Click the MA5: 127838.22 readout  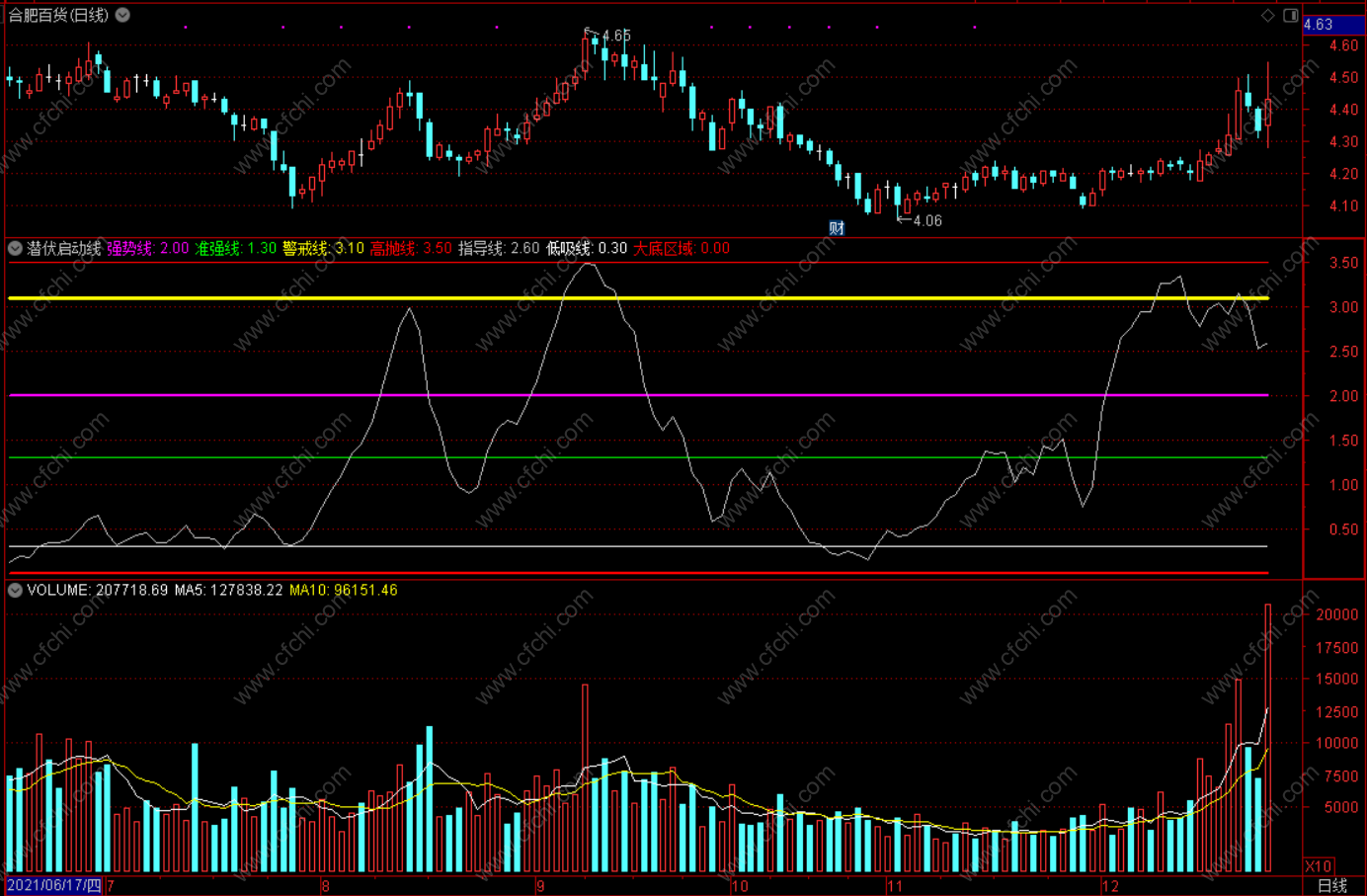228,590
